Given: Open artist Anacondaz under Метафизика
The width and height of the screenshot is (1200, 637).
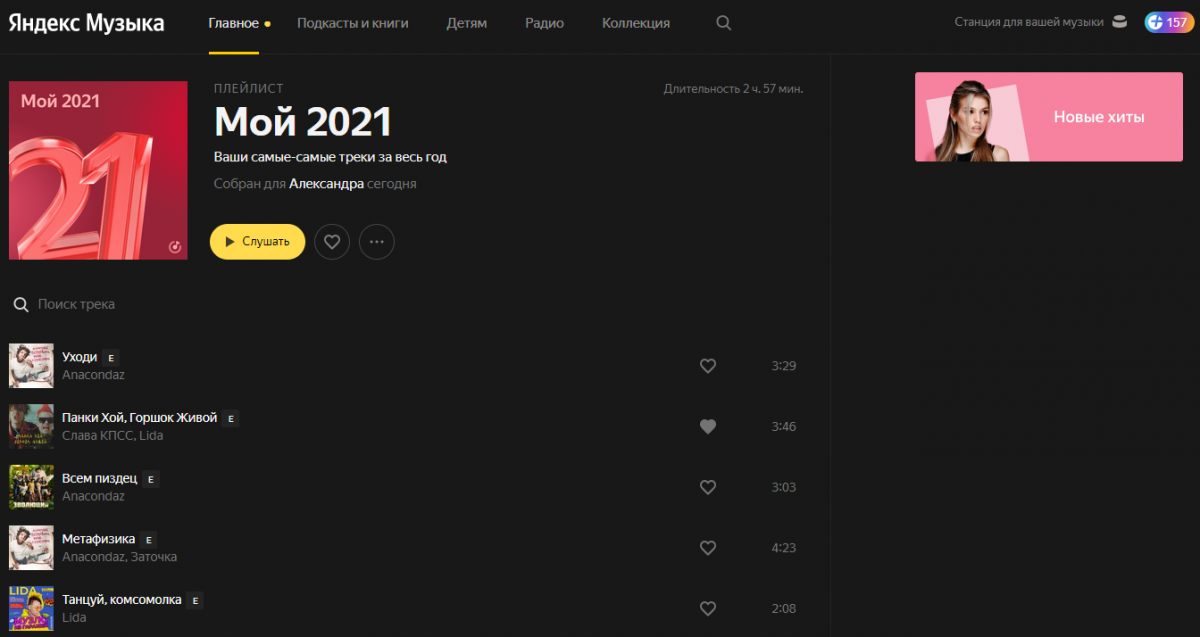Looking at the screenshot, I should 93,557.
